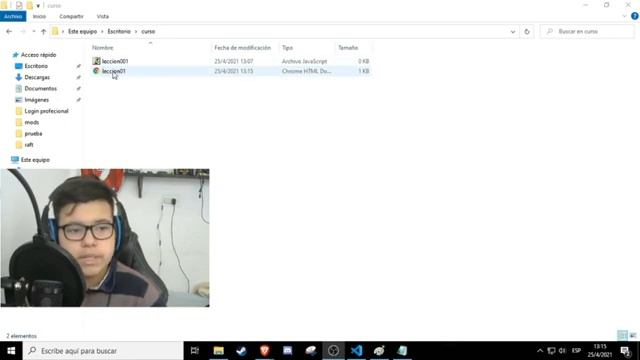
Task: Switch to OBS Studio in the taskbar
Action: click(x=333, y=351)
